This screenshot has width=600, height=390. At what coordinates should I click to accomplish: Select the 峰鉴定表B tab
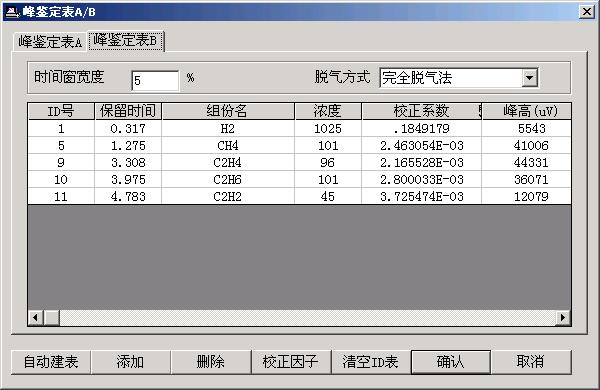click(x=126, y=41)
